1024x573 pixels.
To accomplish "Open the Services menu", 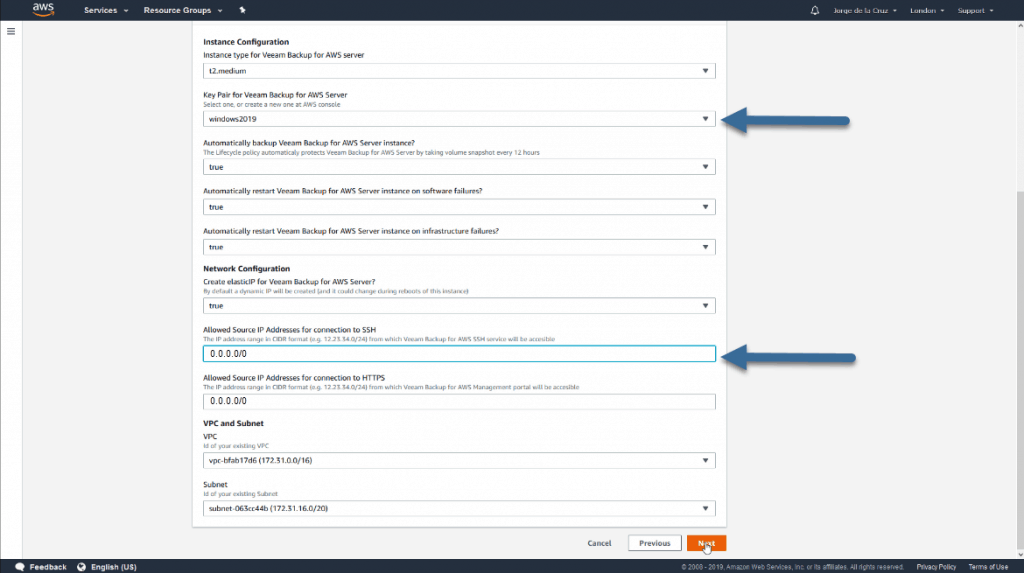I will [x=106, y=10].
